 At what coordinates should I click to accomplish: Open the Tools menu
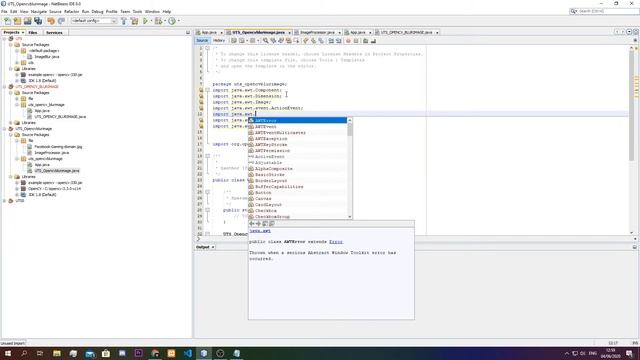137,11
